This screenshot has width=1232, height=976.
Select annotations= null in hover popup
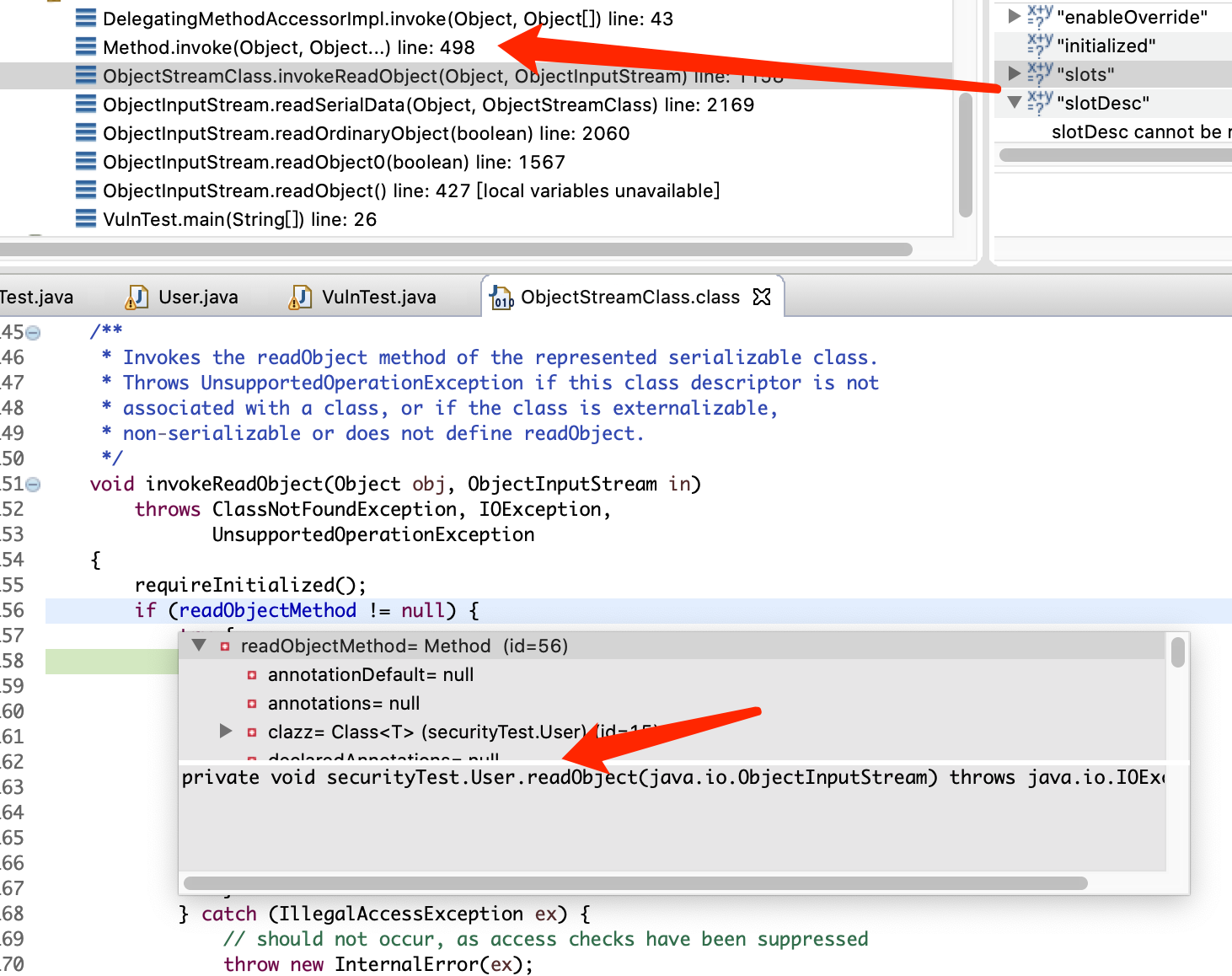click(344, 703)
